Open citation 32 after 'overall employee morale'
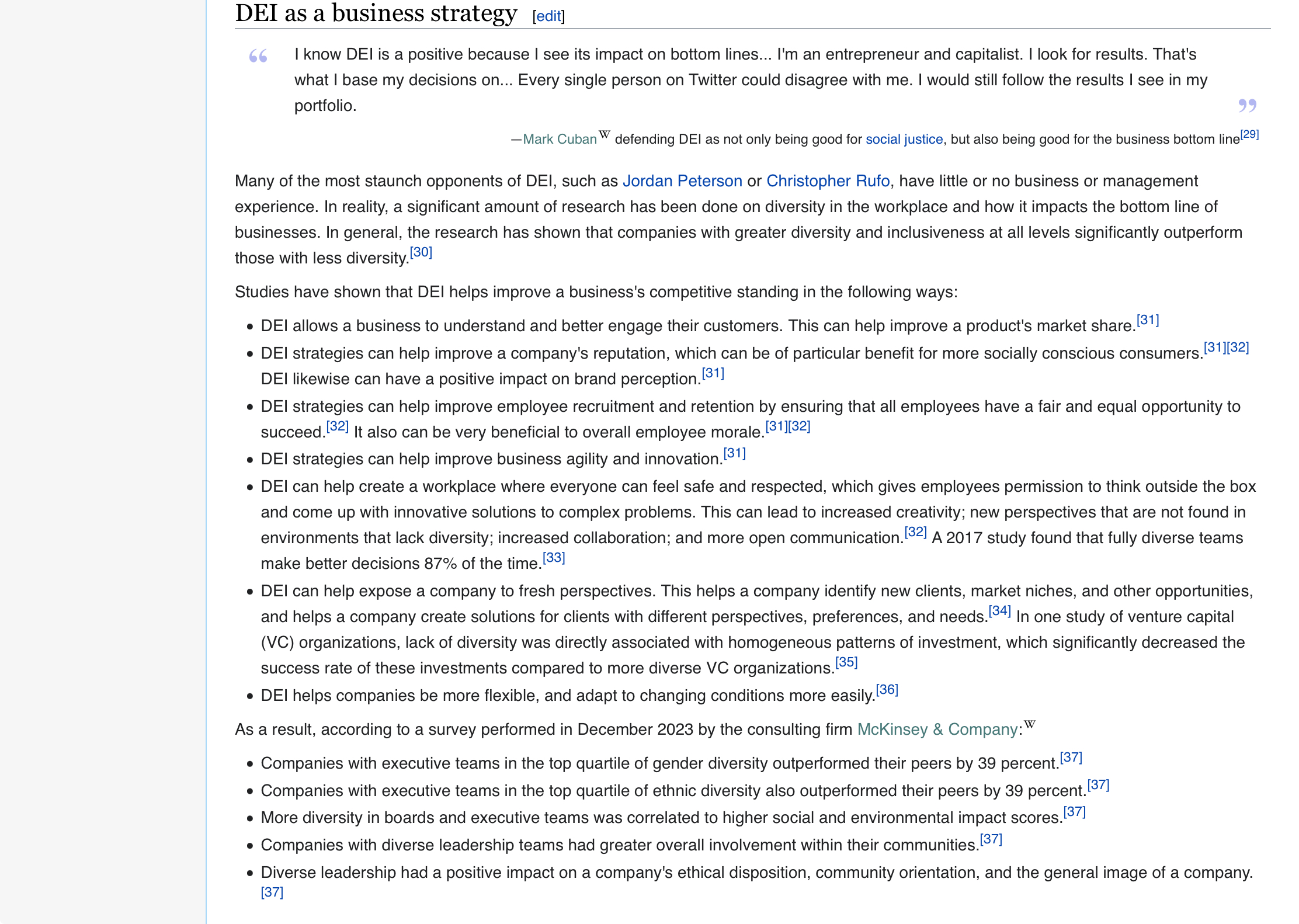The height and width of the screenshot is (924, 1299). 799,426
